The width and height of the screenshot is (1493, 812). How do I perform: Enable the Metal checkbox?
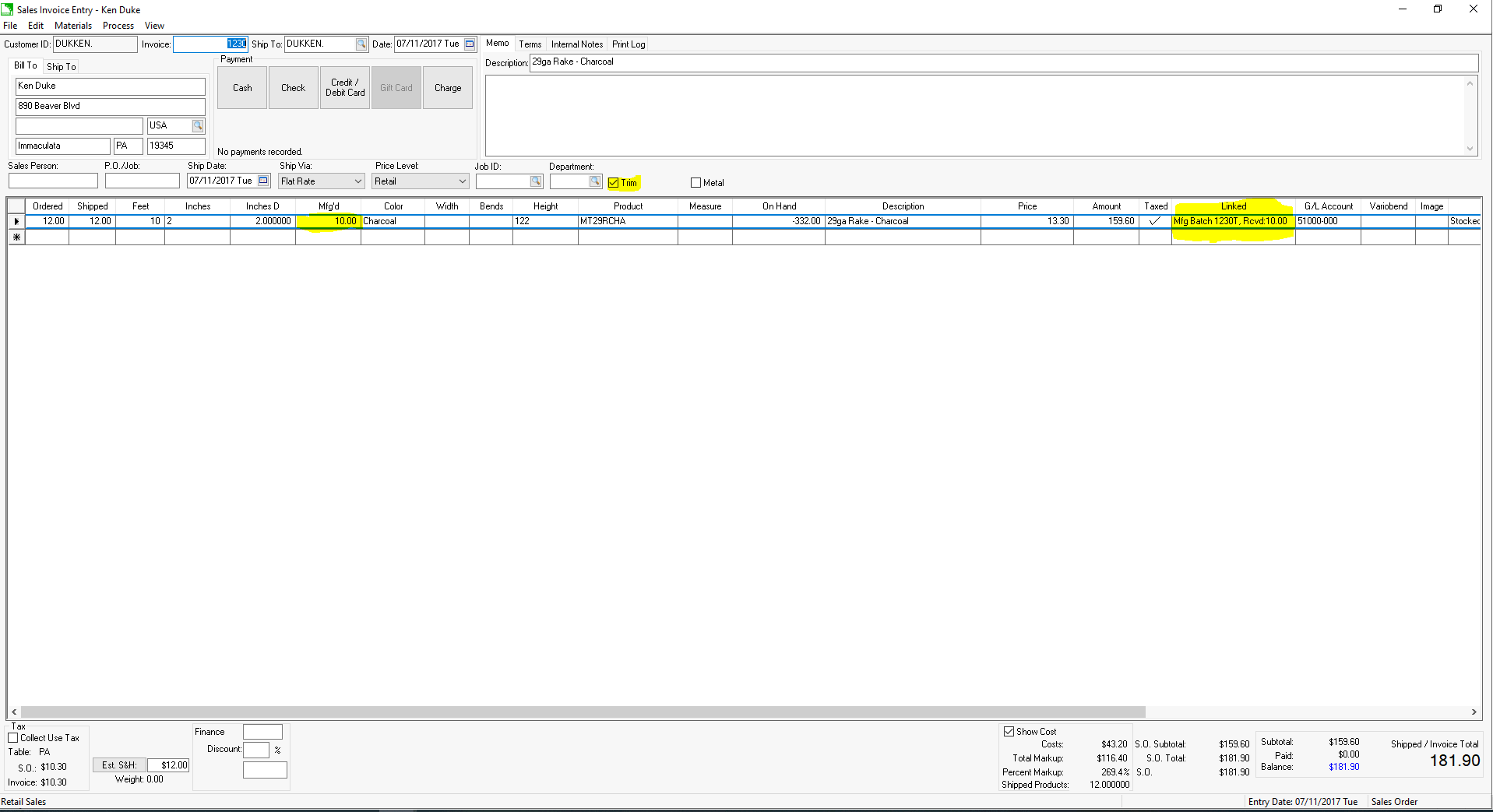pos(695,182)
